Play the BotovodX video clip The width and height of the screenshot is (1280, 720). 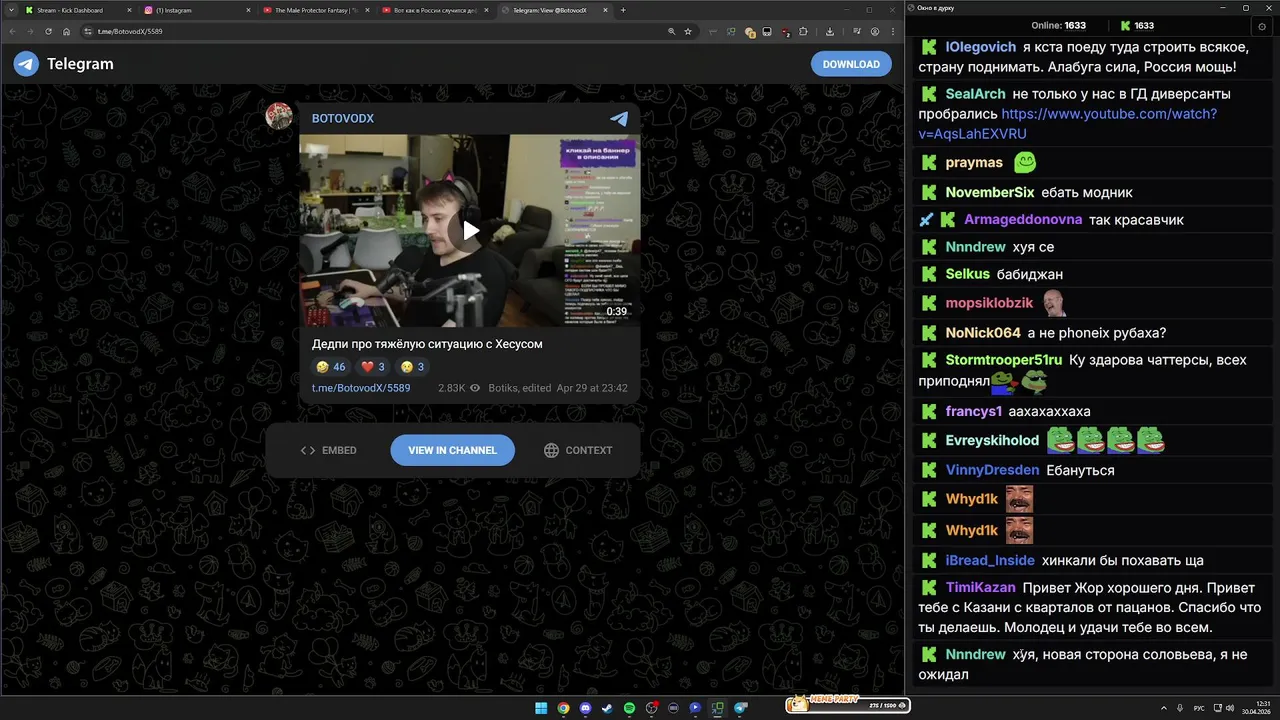click(470, 231)
